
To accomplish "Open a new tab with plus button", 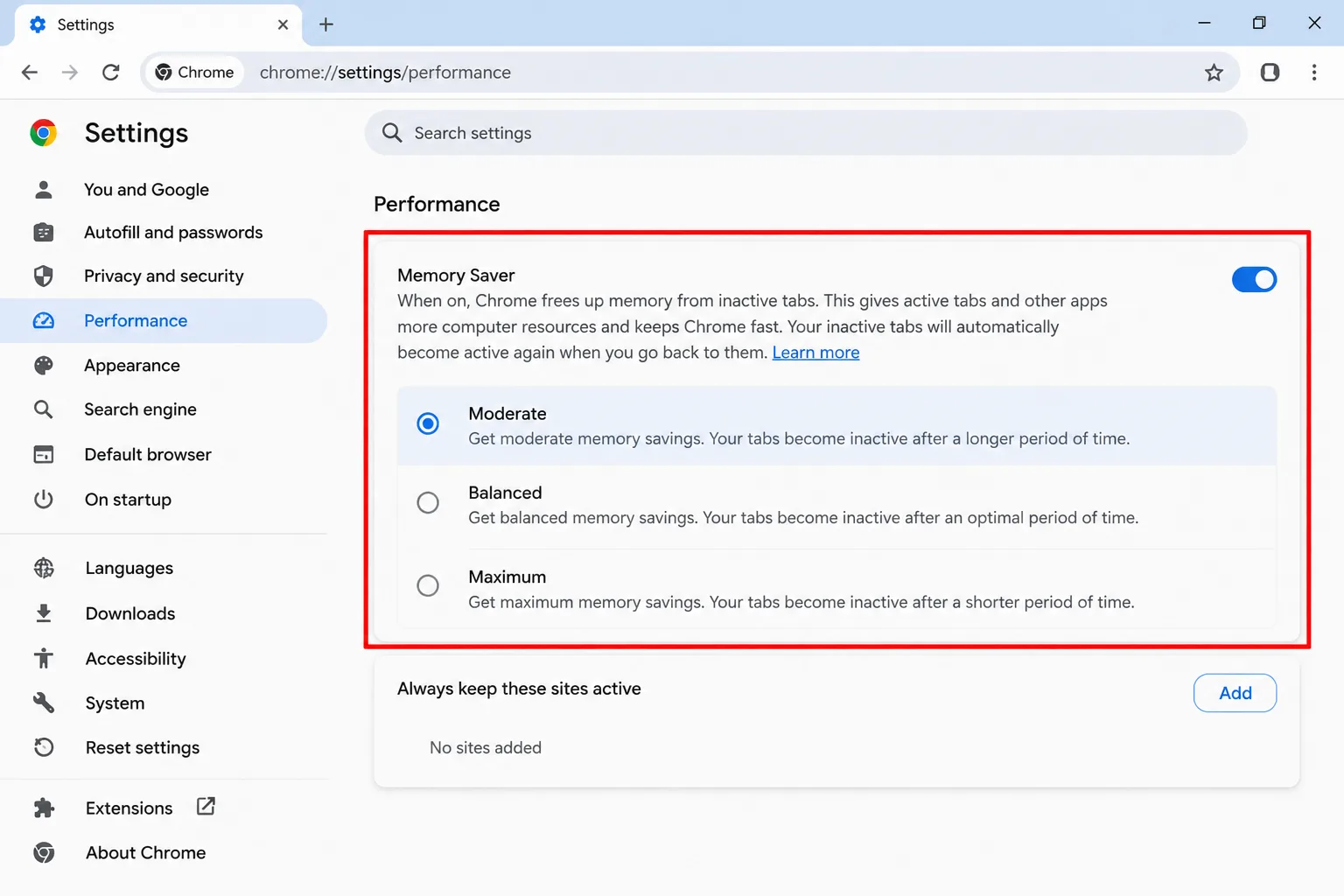I will [326, 24].
